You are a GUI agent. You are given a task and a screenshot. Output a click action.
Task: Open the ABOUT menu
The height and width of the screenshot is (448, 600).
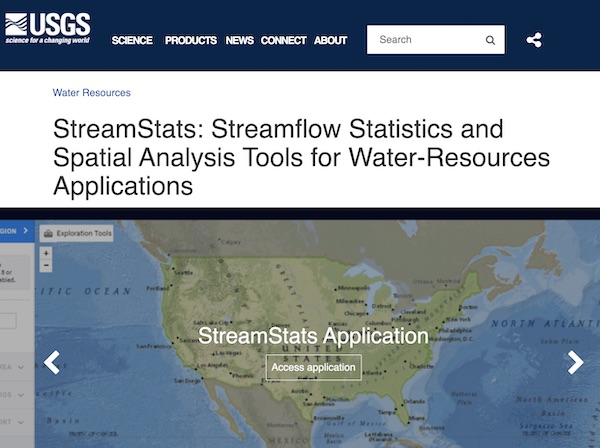pyautogui.click(x=331, y=40)
